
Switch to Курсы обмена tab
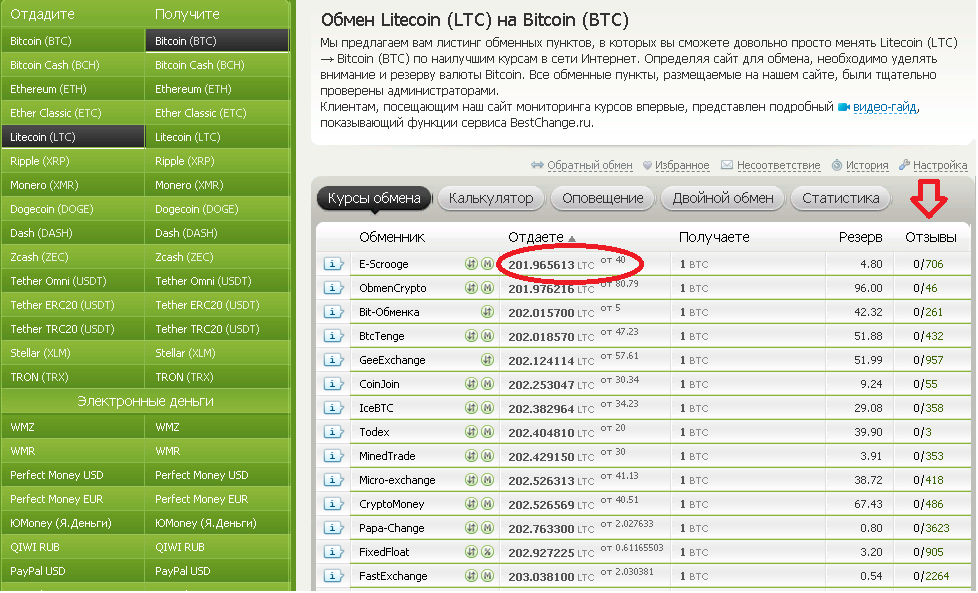click(x=374, y=198)
